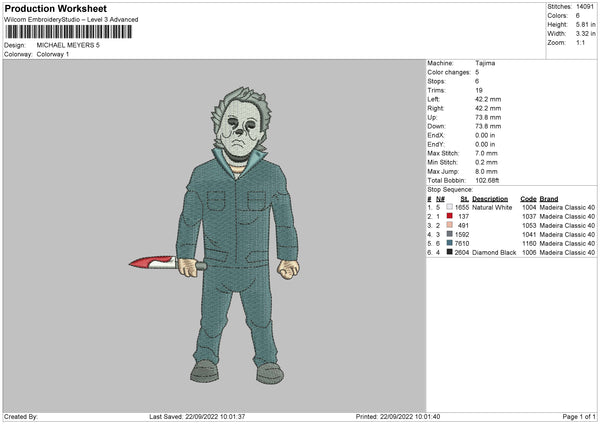Select the MICHAEL MEYERS 5 design name
This screenshot has height=424, width=600.
coord(68,45)
